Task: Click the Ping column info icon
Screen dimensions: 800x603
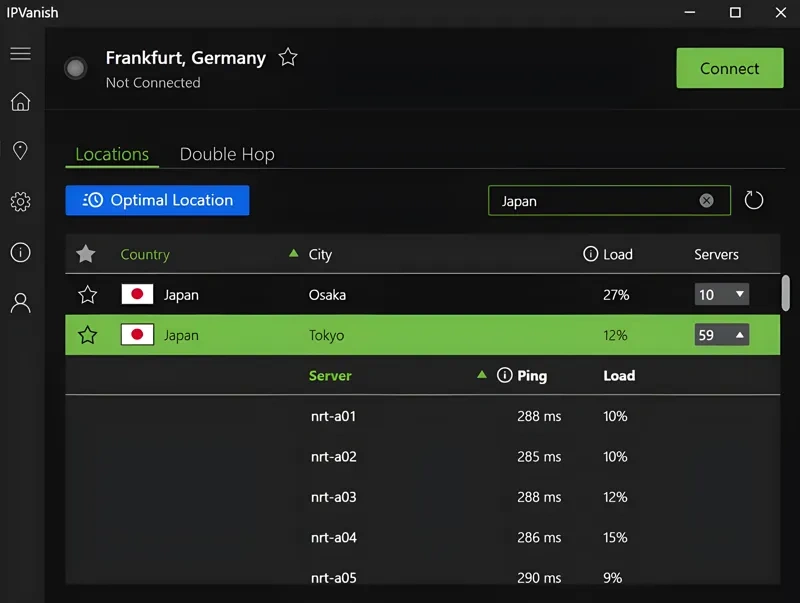Action: click(505, 375)
